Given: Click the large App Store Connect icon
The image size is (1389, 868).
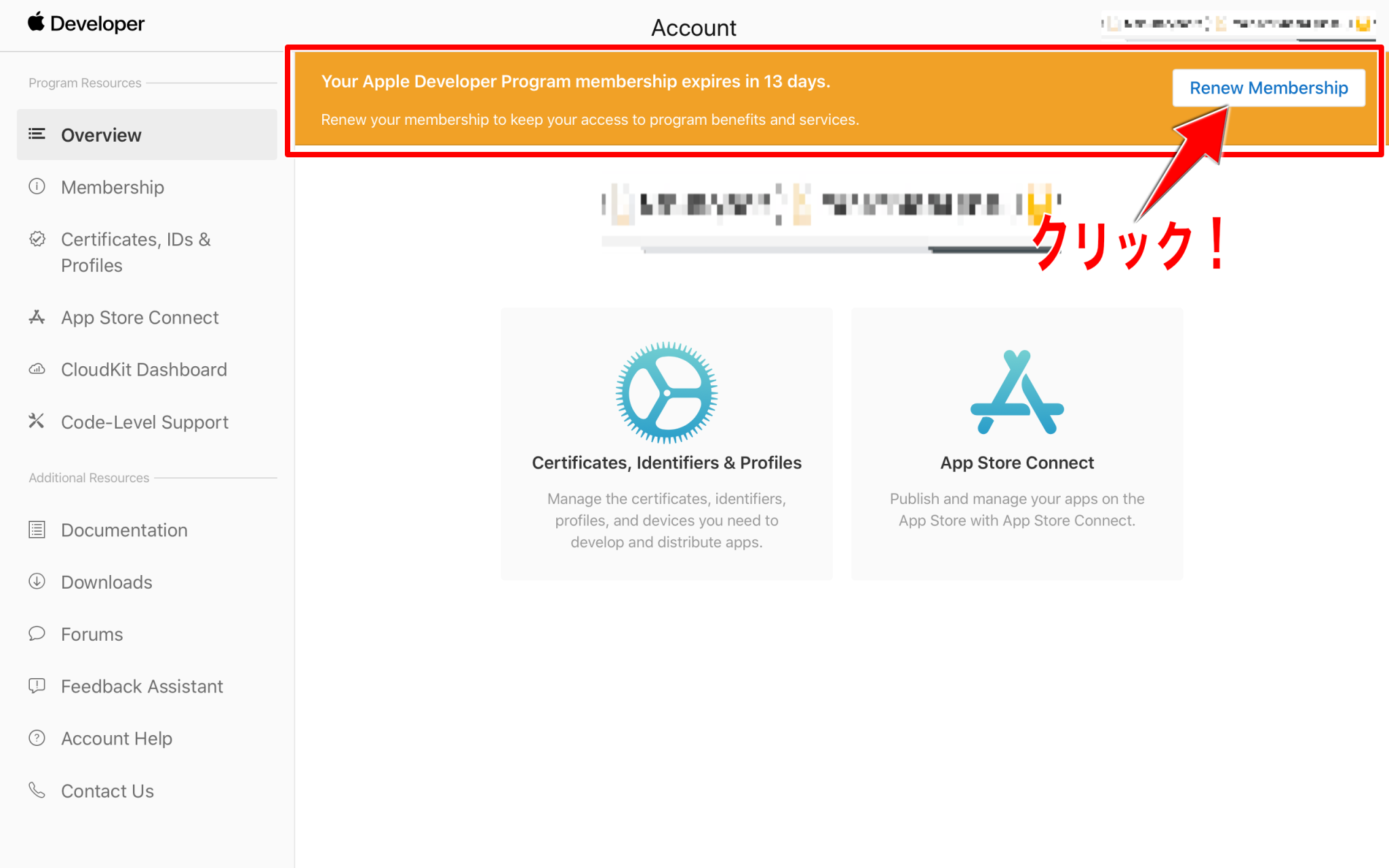Looking at the screenshot, I should pos(1017,393).
